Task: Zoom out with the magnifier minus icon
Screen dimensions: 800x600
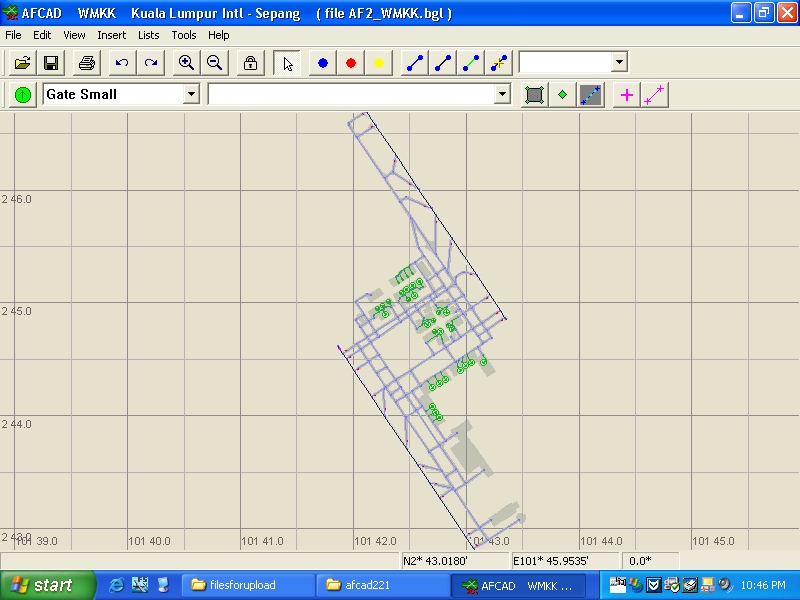Action: coord(214,63)
